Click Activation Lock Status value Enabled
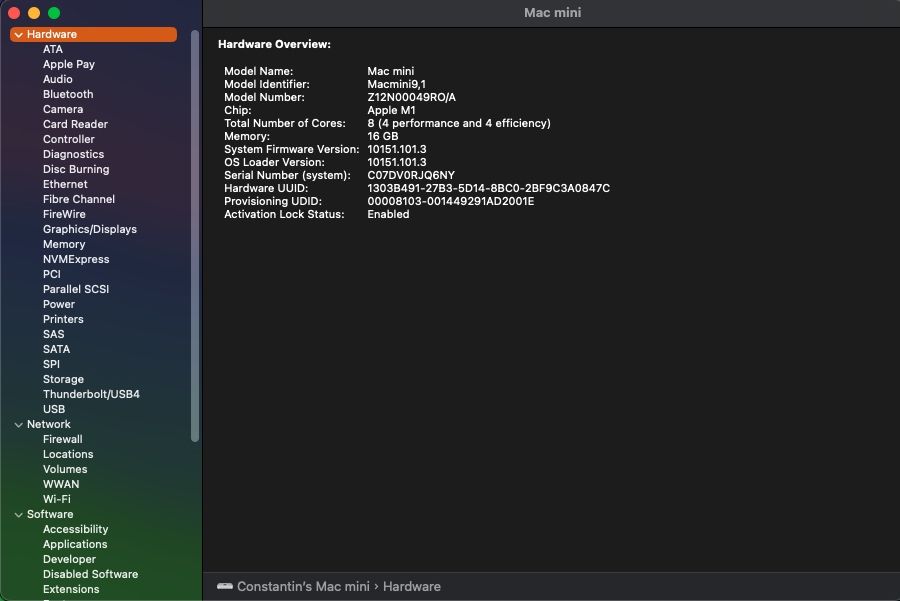 pos(388,214)
